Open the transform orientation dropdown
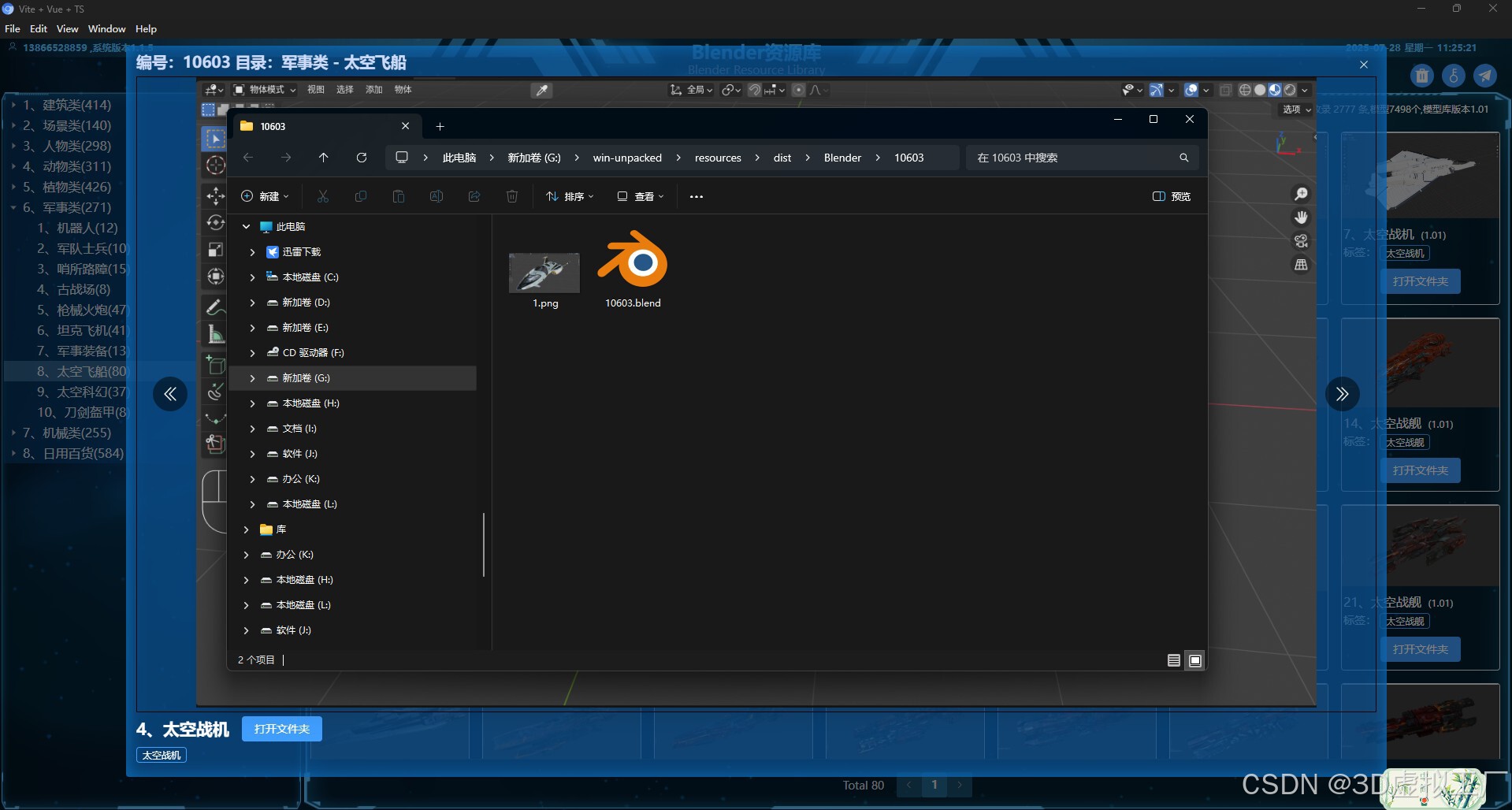Viewport: 1512px width, 810px height. 692,90
